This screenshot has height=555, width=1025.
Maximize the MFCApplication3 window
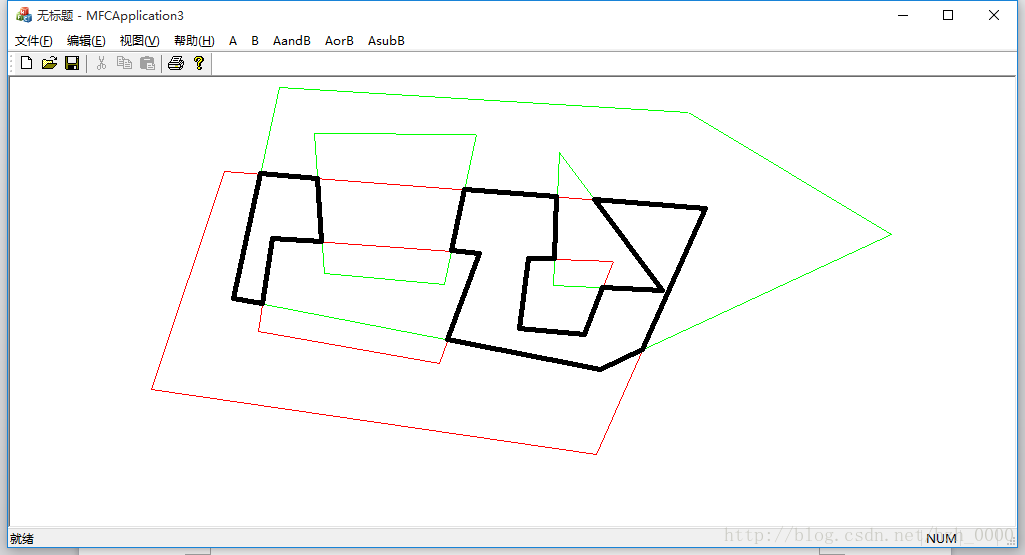tap(948, 15)
